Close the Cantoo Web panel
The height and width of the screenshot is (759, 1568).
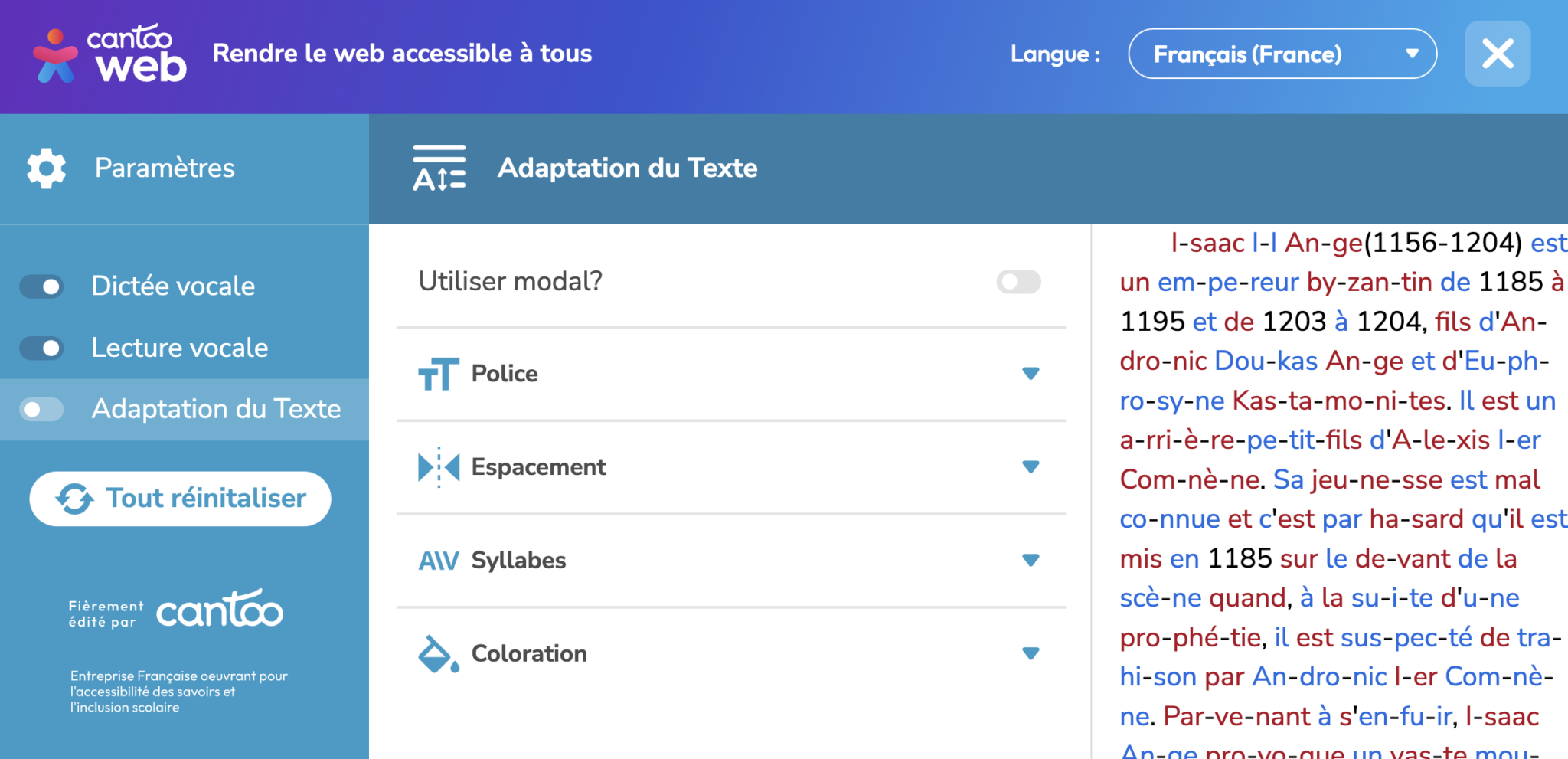point(1497,54)
